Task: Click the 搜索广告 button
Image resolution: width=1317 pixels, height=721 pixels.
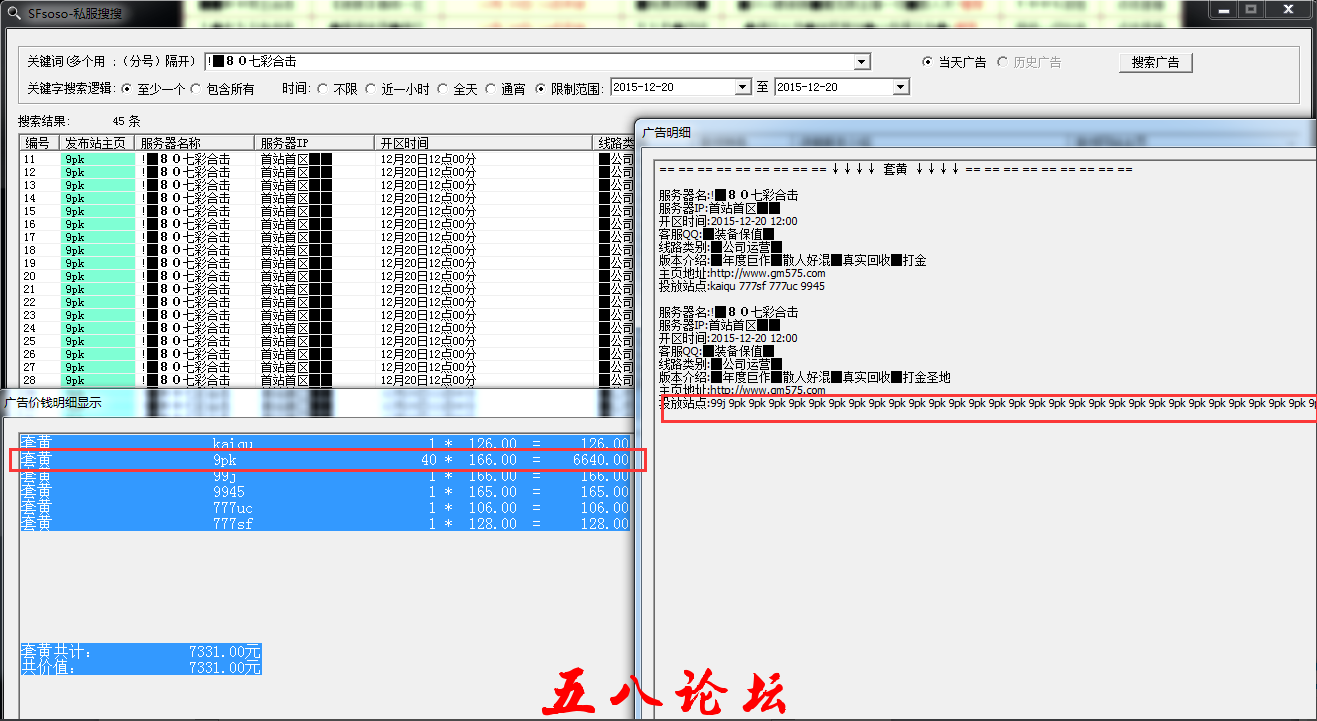Action: pos(1155,62)
